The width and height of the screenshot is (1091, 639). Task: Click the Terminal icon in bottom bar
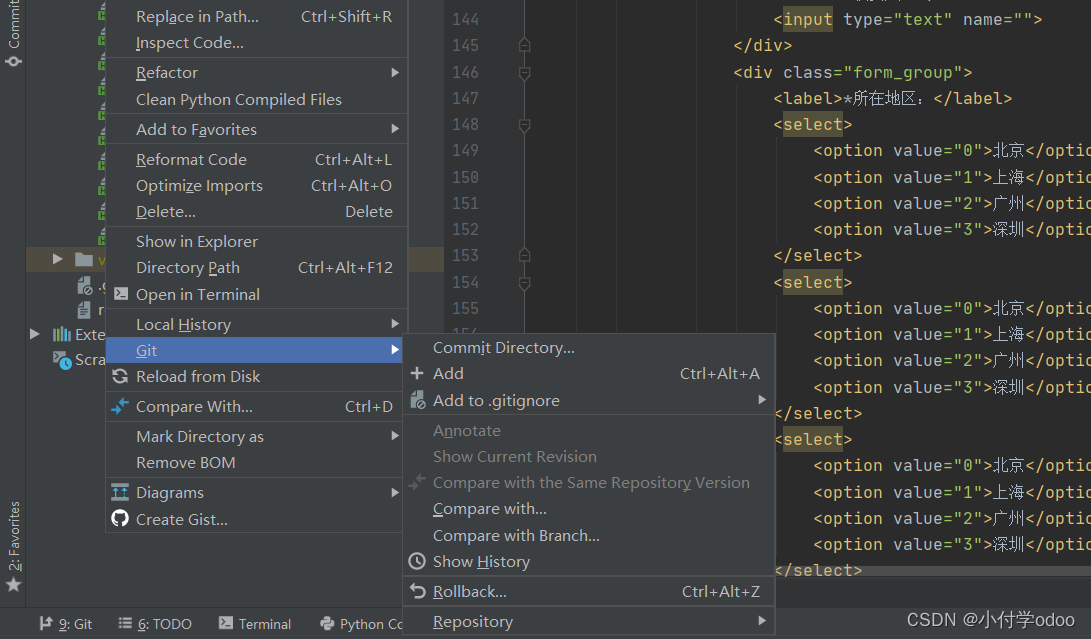pos(226,623)
